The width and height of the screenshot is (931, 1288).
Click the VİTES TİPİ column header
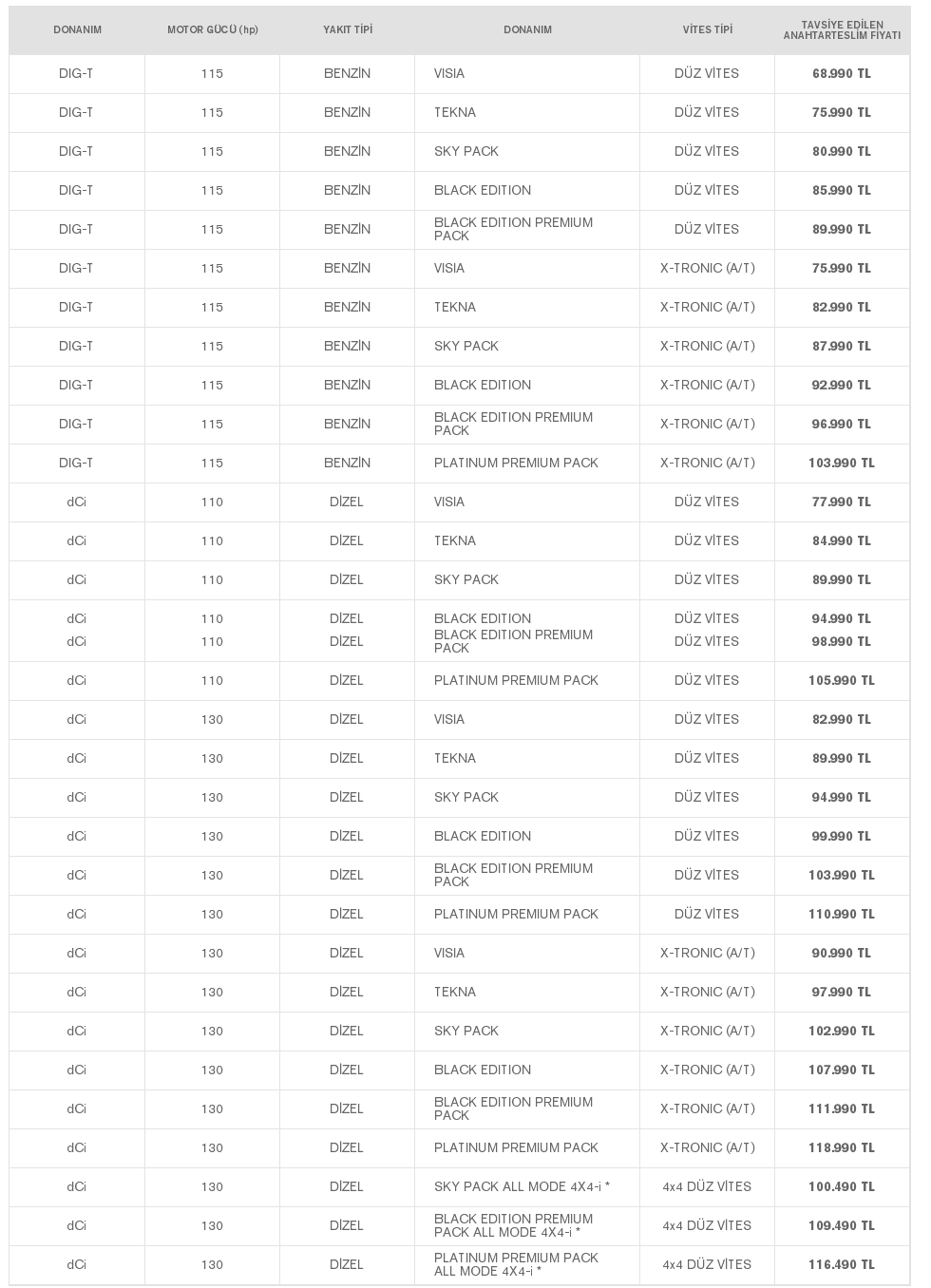click(x=707, y=29)
